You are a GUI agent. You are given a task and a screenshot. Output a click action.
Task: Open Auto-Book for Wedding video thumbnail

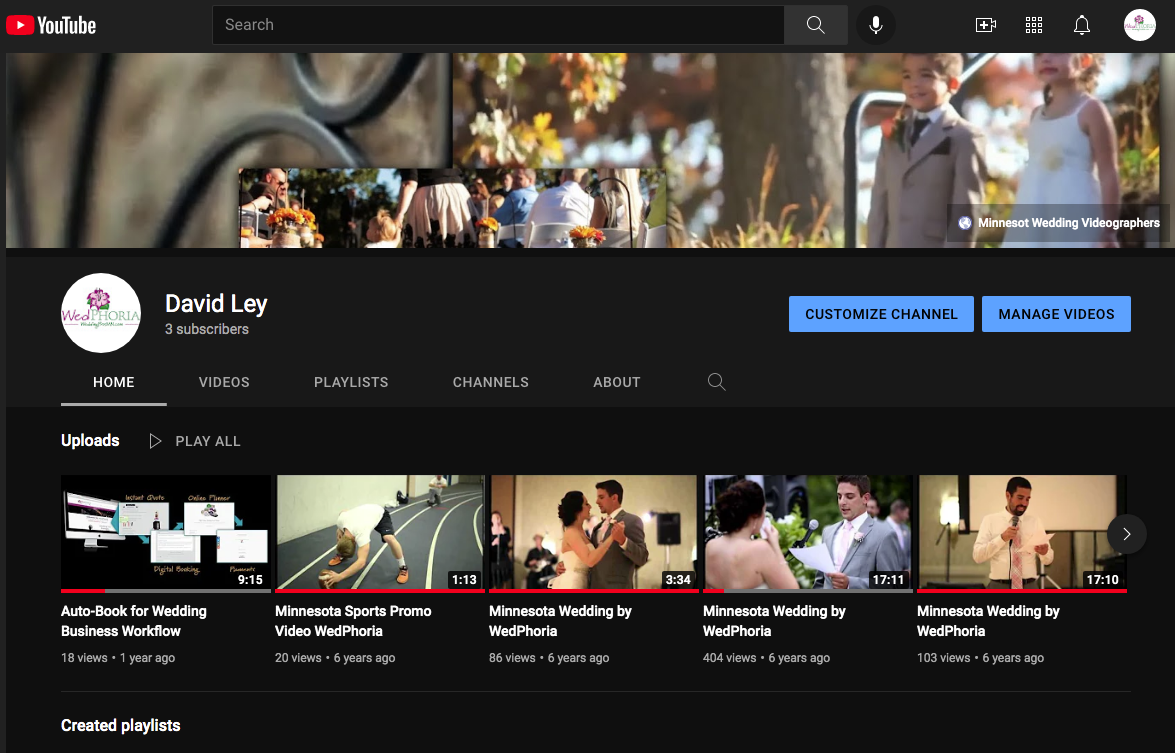coord(166,533)
